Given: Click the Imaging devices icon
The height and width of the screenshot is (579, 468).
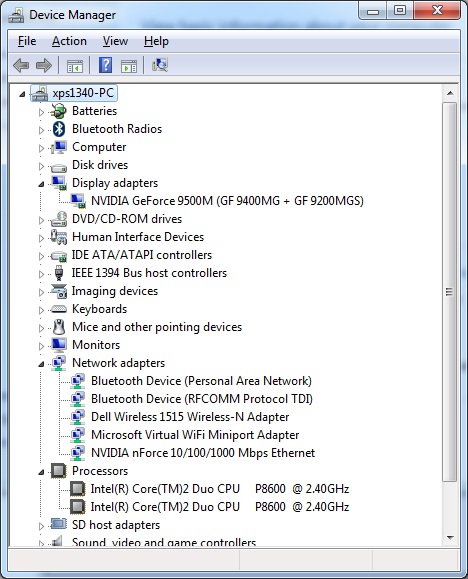Looking at the screenshot, I should [x=59, y=291].
